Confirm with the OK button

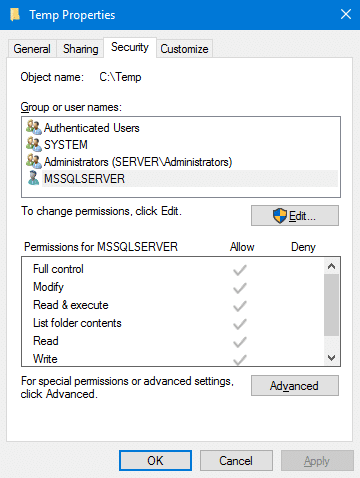tap(155, 461)
